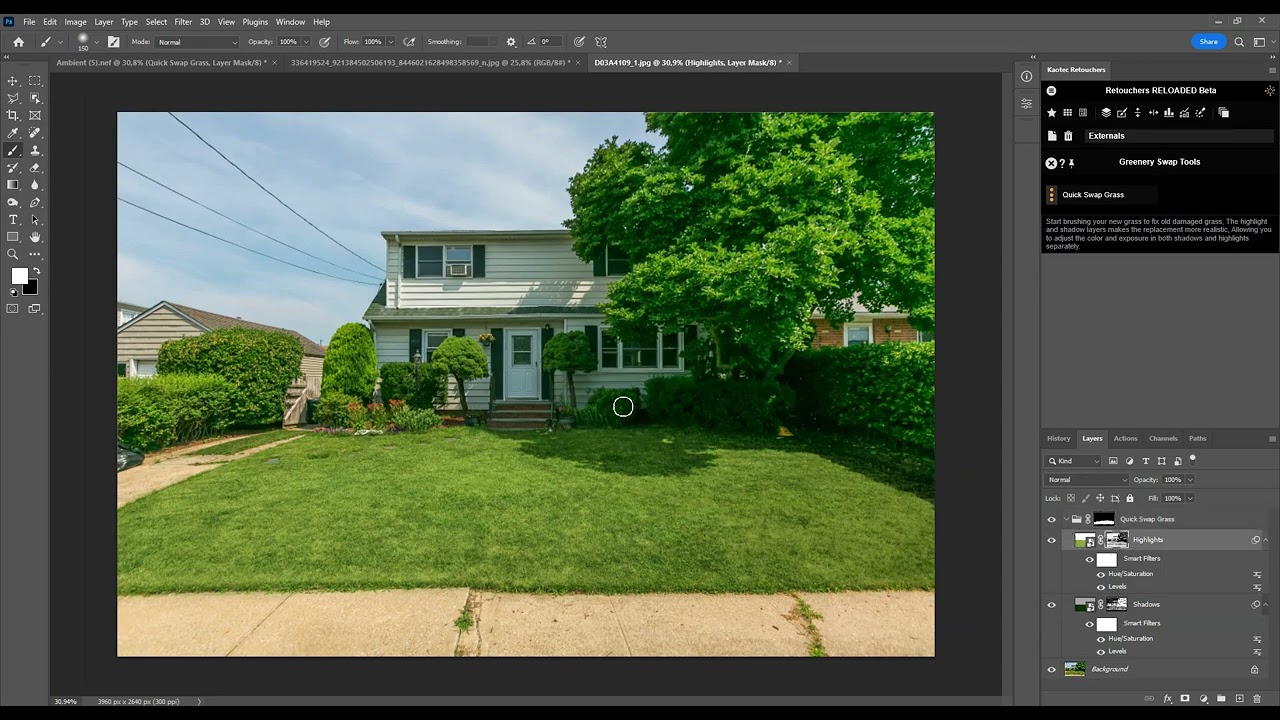Click the star favorites icon in Retouchers panel
The height and width of the screenshot is (720, 1280).
point(1051,113)
